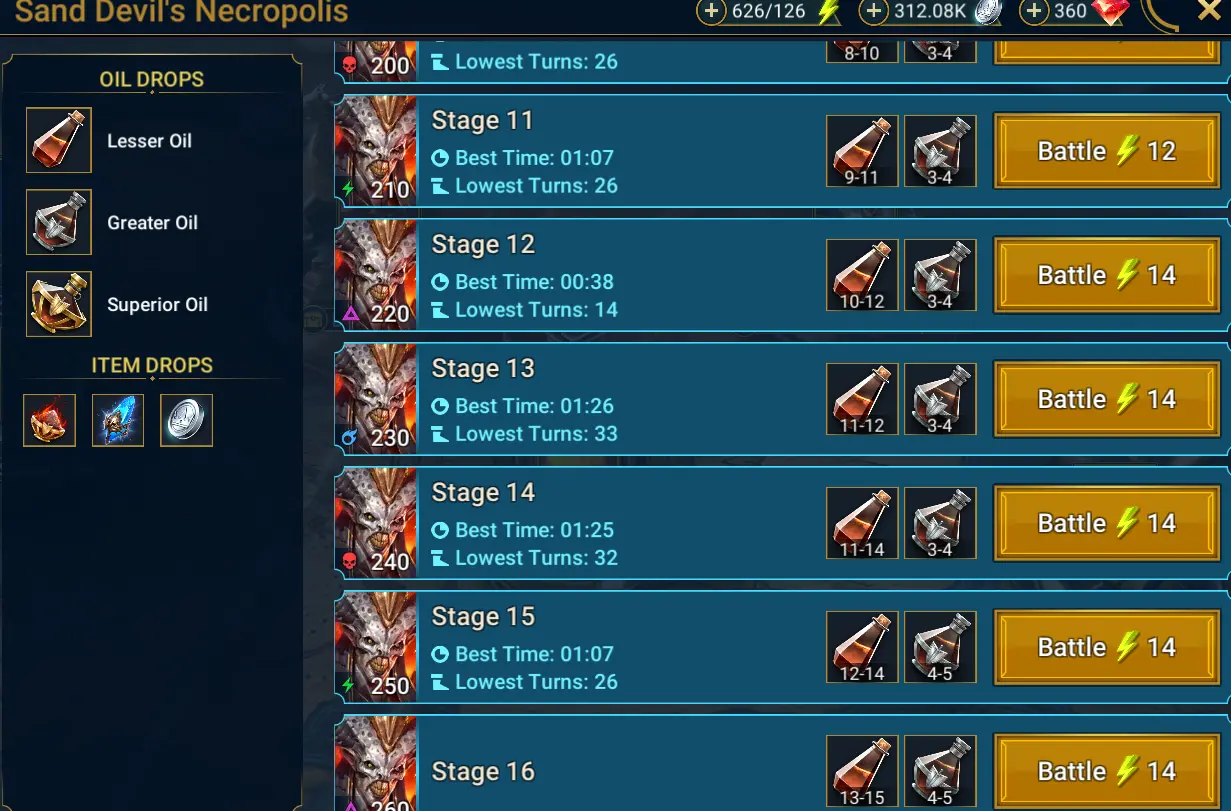Viewport: 1231px width, 811px height.
Task: Click the plus icon next to 312.08K silver
Action: pos(874,11)
